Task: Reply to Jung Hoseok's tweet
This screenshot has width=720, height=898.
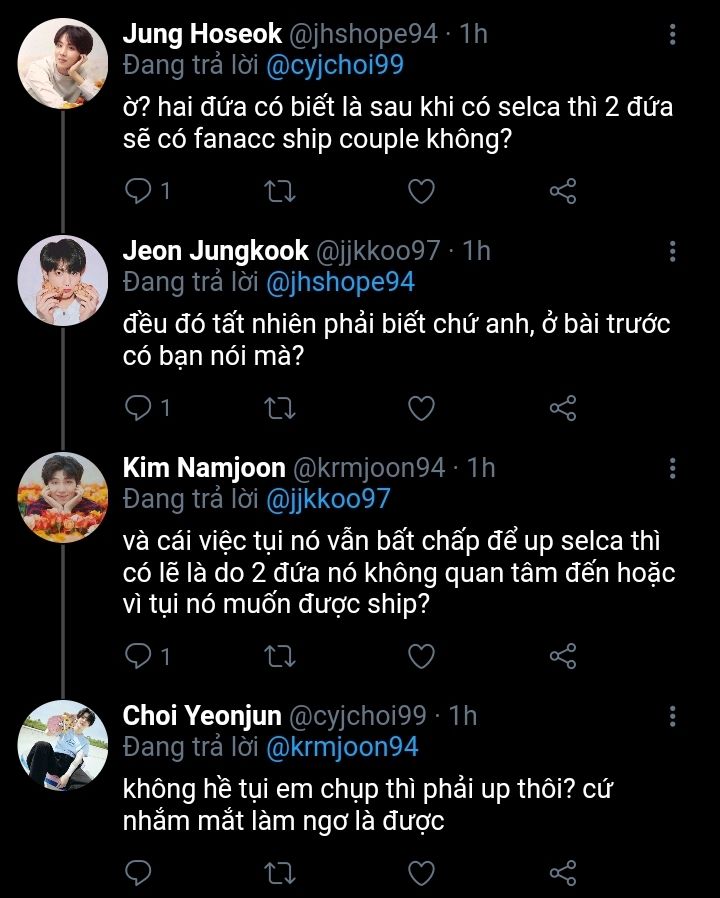Action: click(x=138, y=190)
